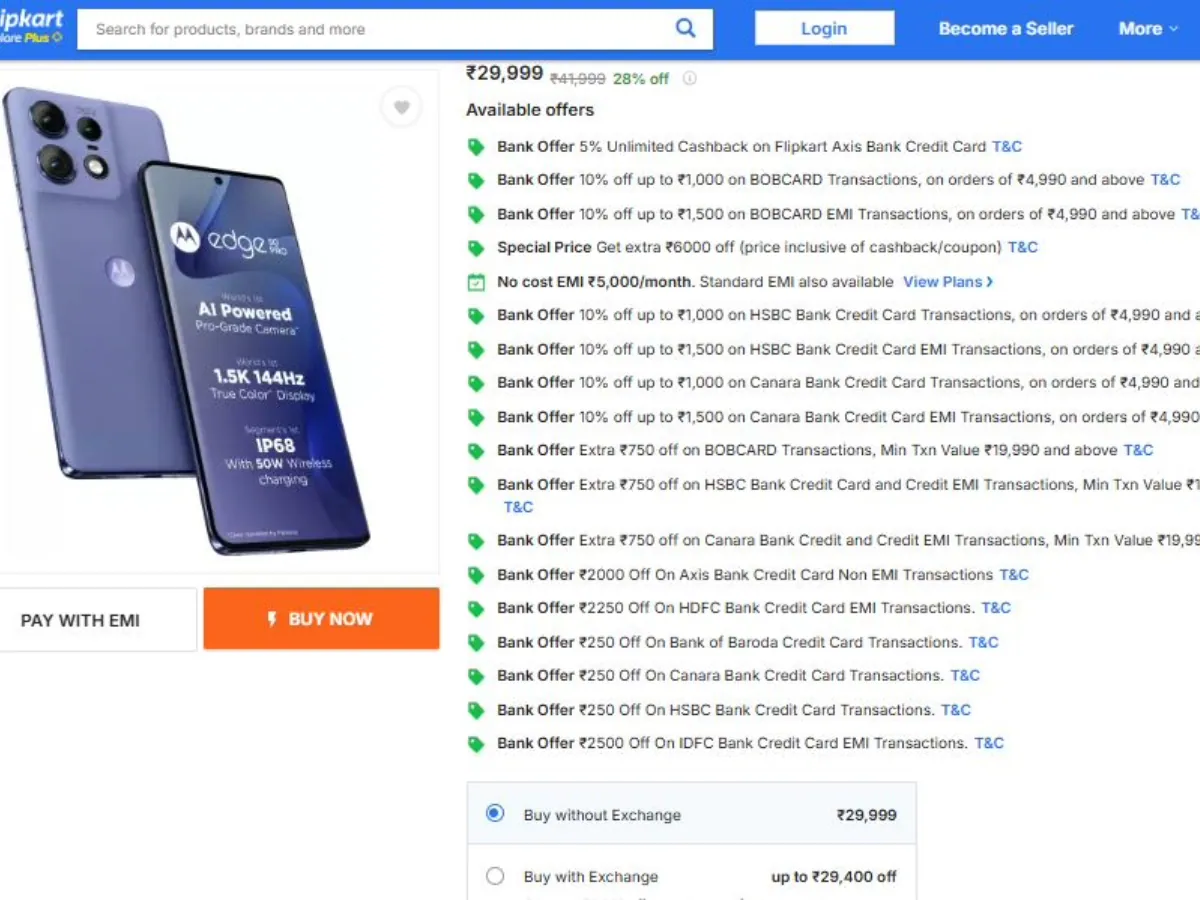Open T&C for Canara Bank ₹250 offer
Screen dimensions: 1200x900
965,676
